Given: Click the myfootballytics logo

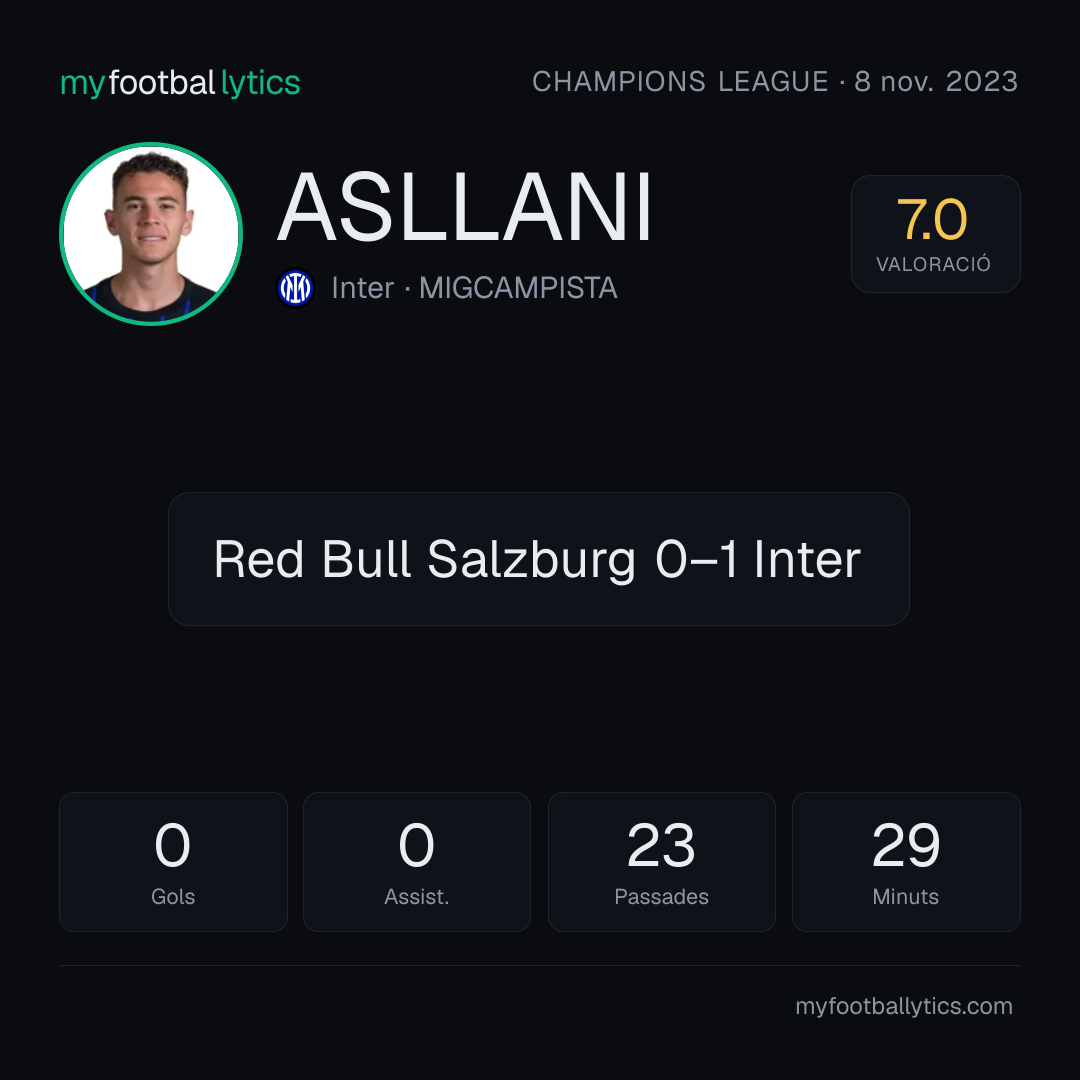Looking at the screenshot, I should coord(180,83).
